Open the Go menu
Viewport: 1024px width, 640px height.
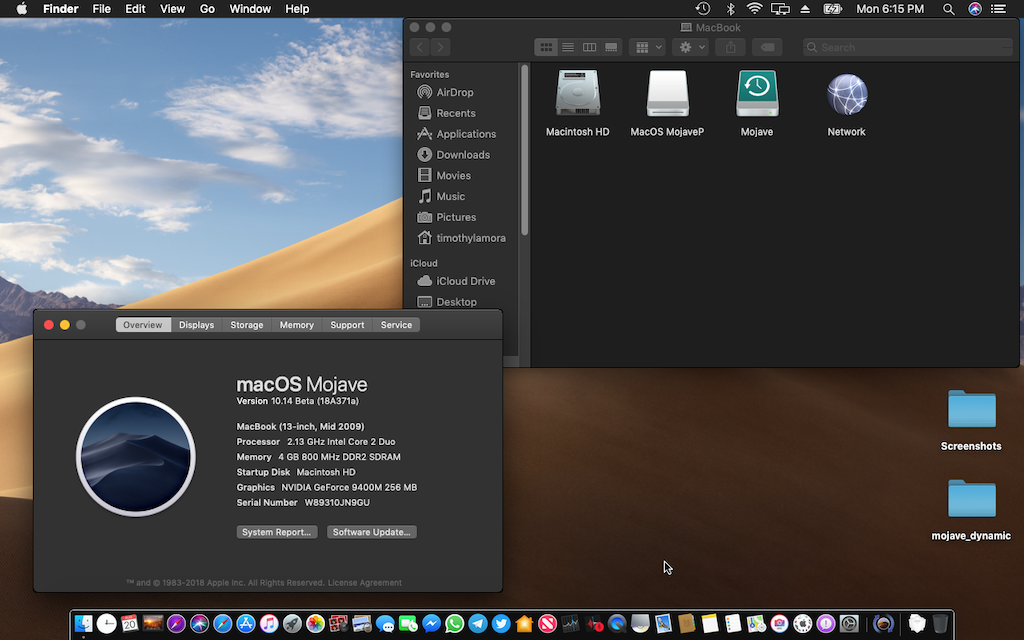(x=207, y=8)
